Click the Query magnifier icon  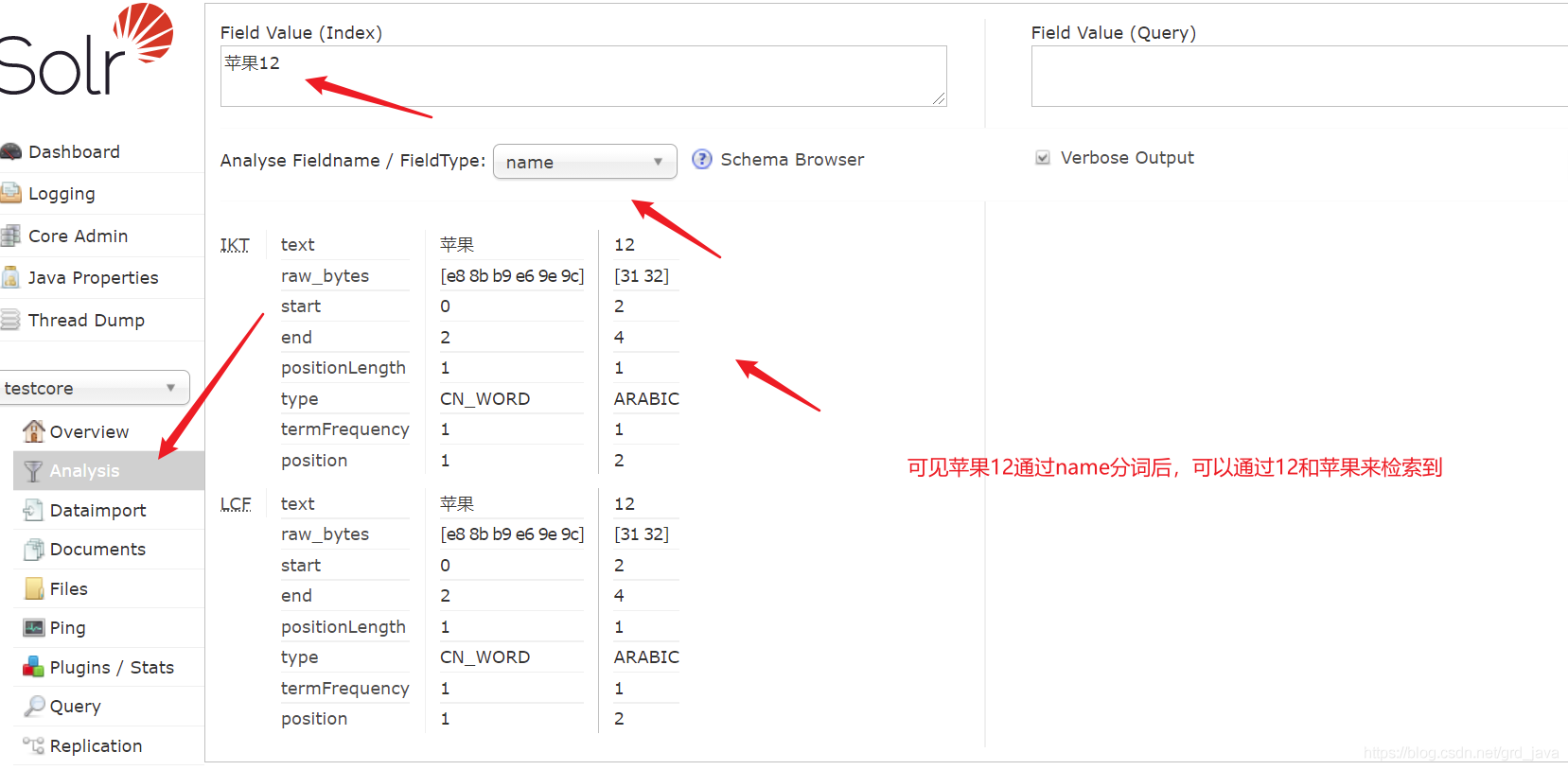pos(34,706)
